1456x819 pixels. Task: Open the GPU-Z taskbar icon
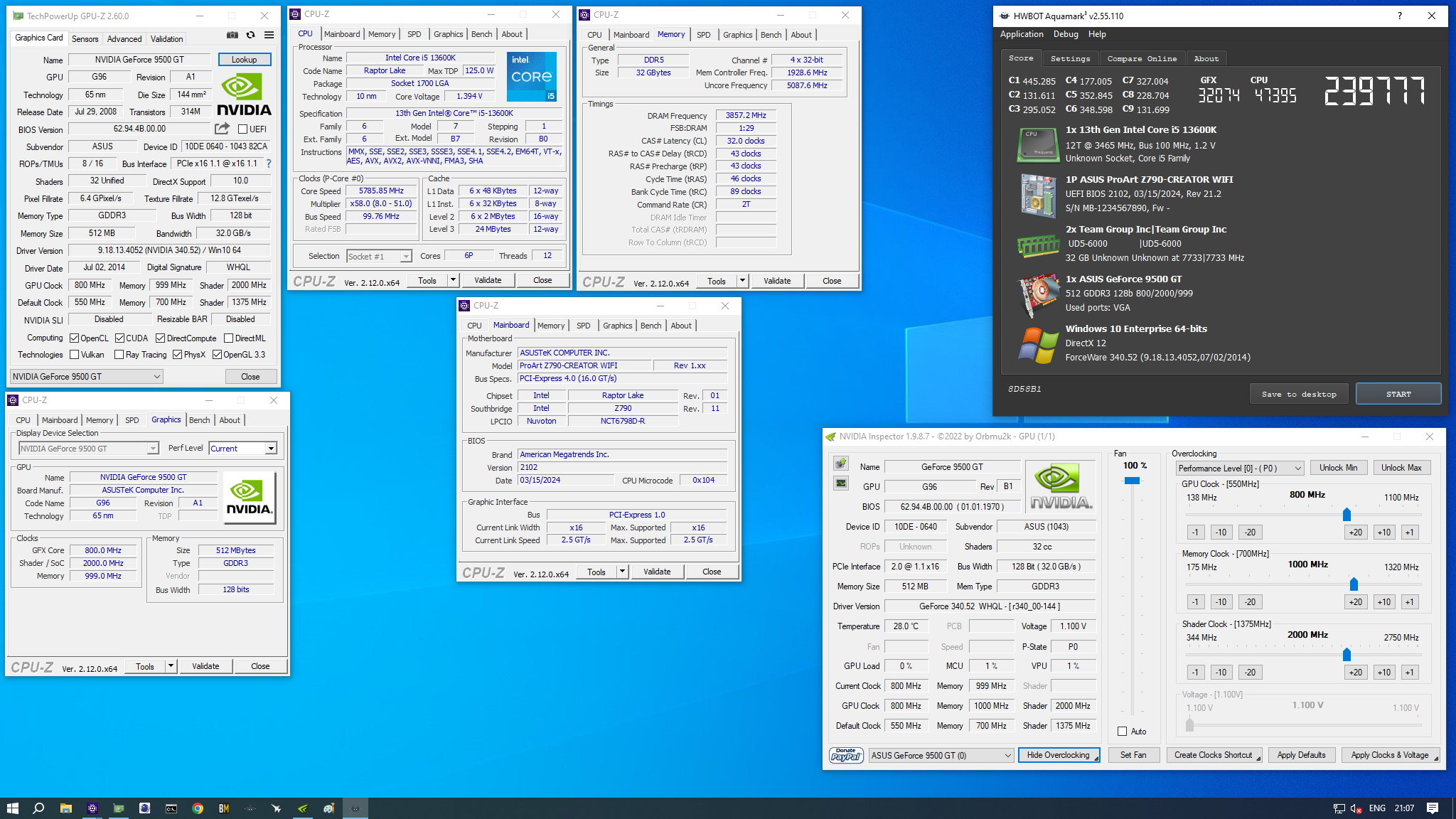coord(118,808)
